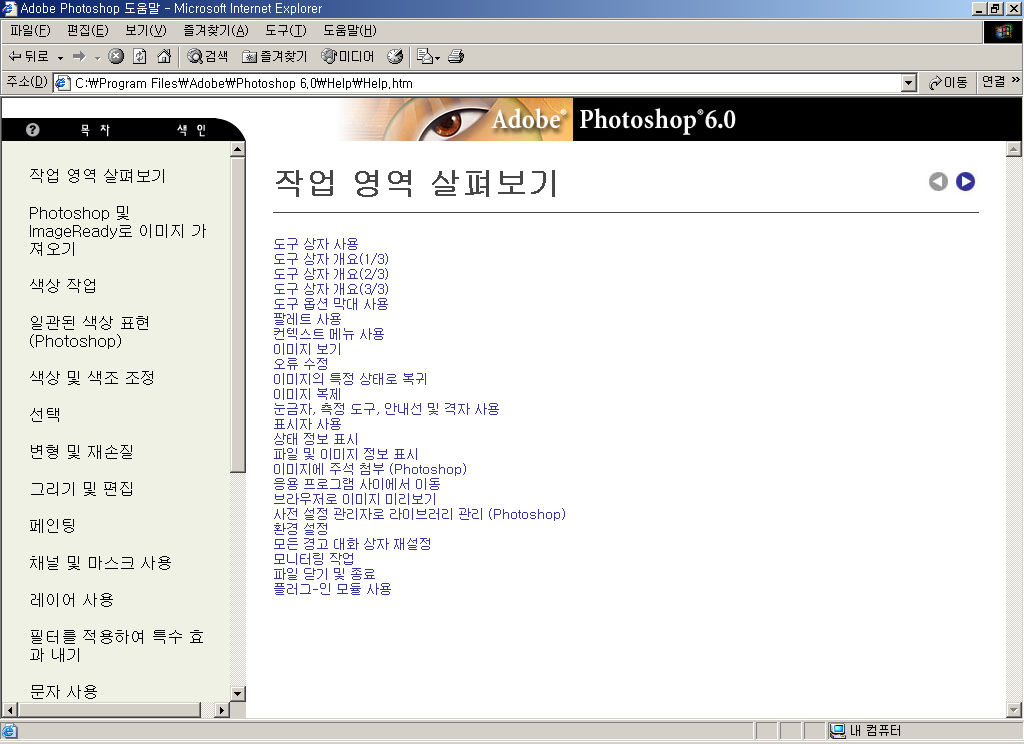
Task: Open the 도구(T) menu
Action: [285, 31]
